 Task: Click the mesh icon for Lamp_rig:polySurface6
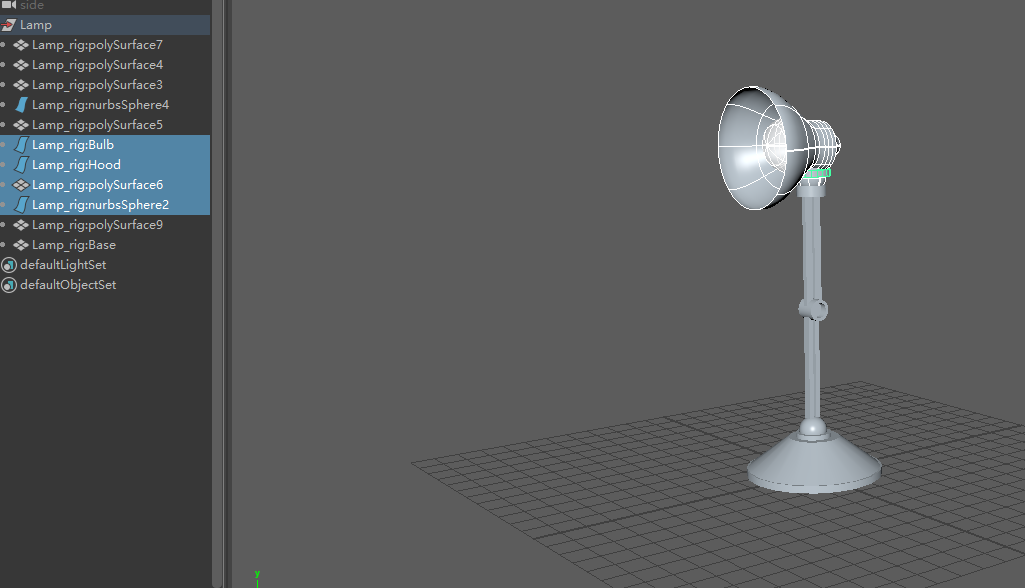[21, 185]
